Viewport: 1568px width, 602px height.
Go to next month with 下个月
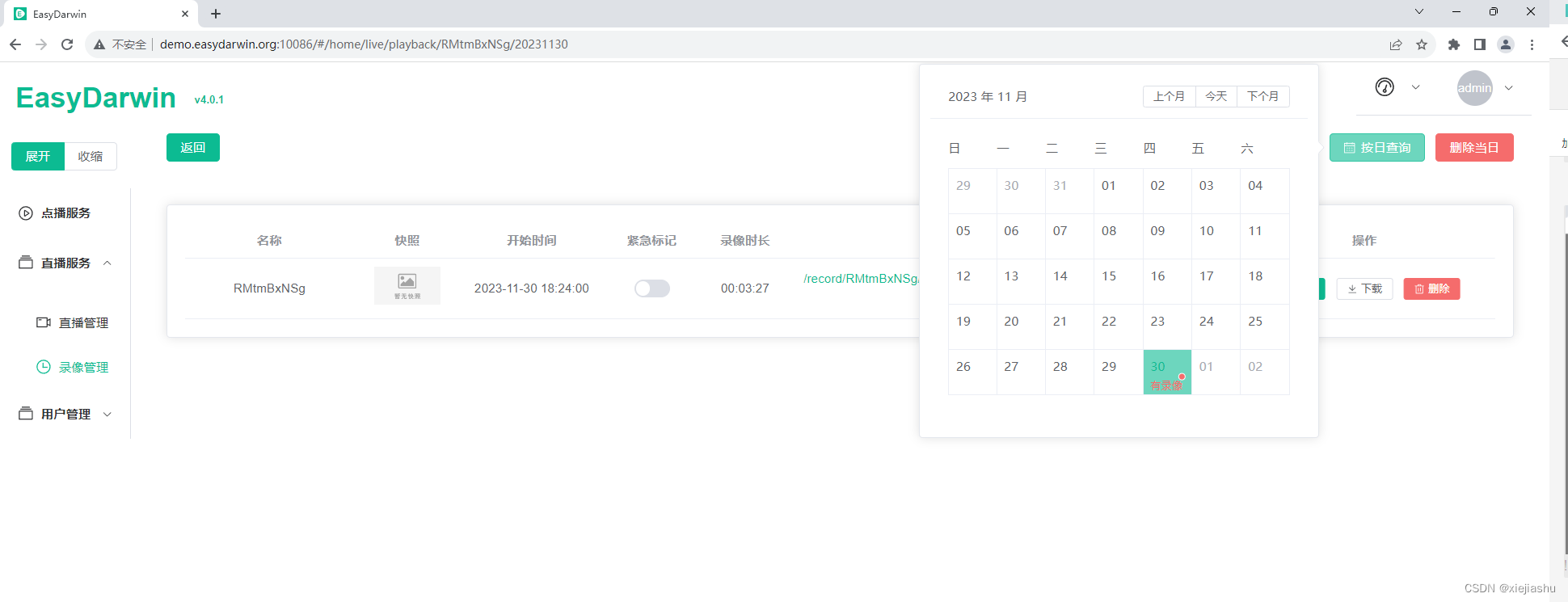click(1263, 97)
